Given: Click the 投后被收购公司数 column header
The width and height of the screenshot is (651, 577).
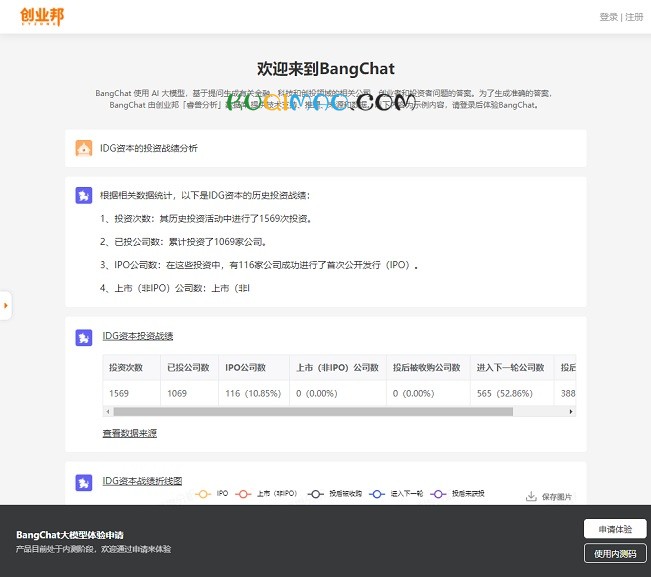Looking at the screenshot, I should [428, 367].
